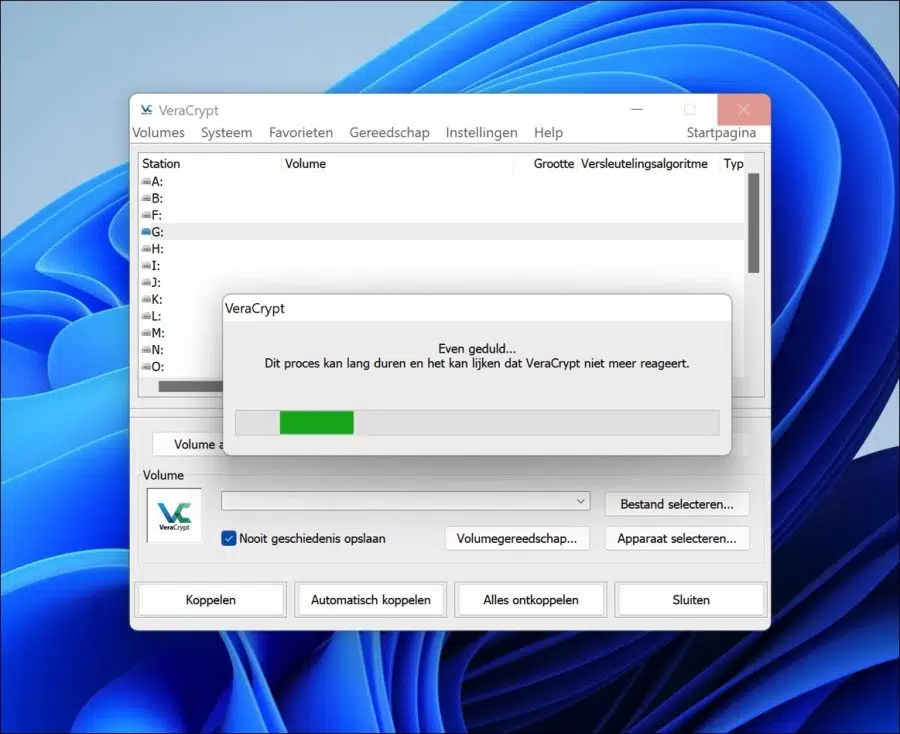The height and width of the screenshot is (734, 900).
Task: Click the Koppelen button
Action: coord(211,600)
